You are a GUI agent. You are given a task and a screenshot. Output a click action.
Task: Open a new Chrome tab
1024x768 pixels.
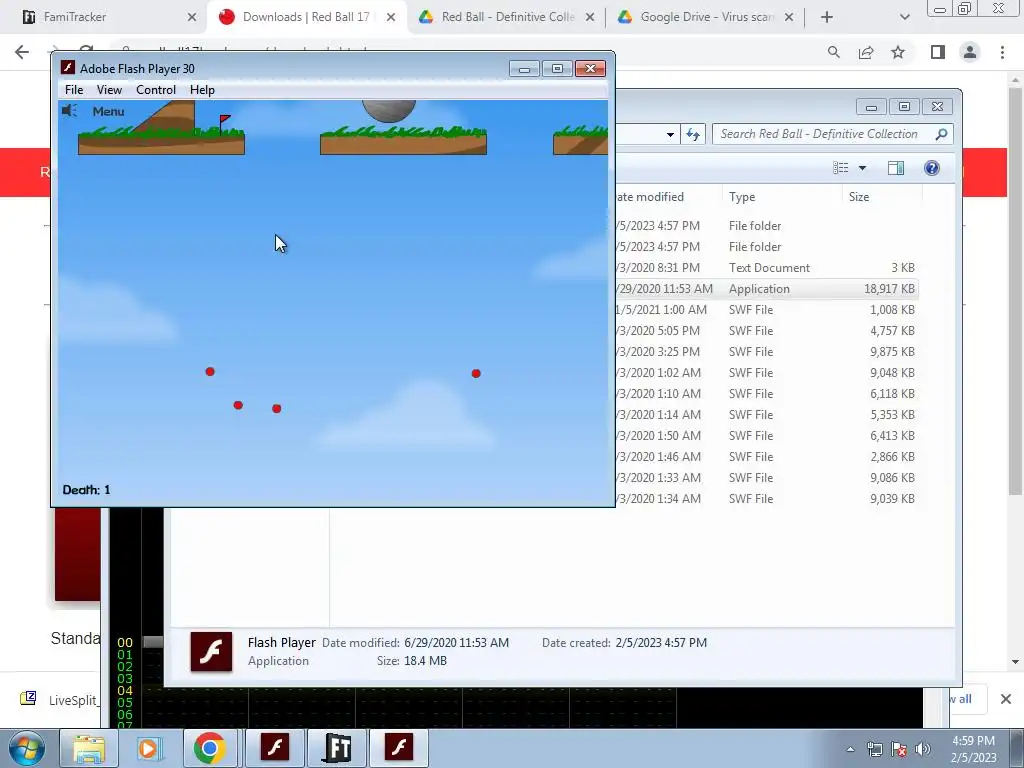coord(827,17)
